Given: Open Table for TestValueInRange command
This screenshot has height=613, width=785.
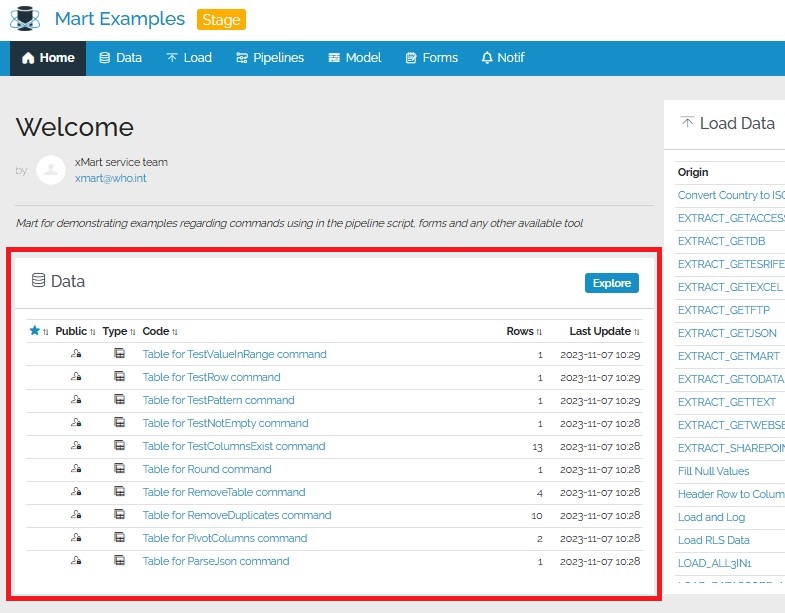Looking at the screenshot, I should point(234,354).
